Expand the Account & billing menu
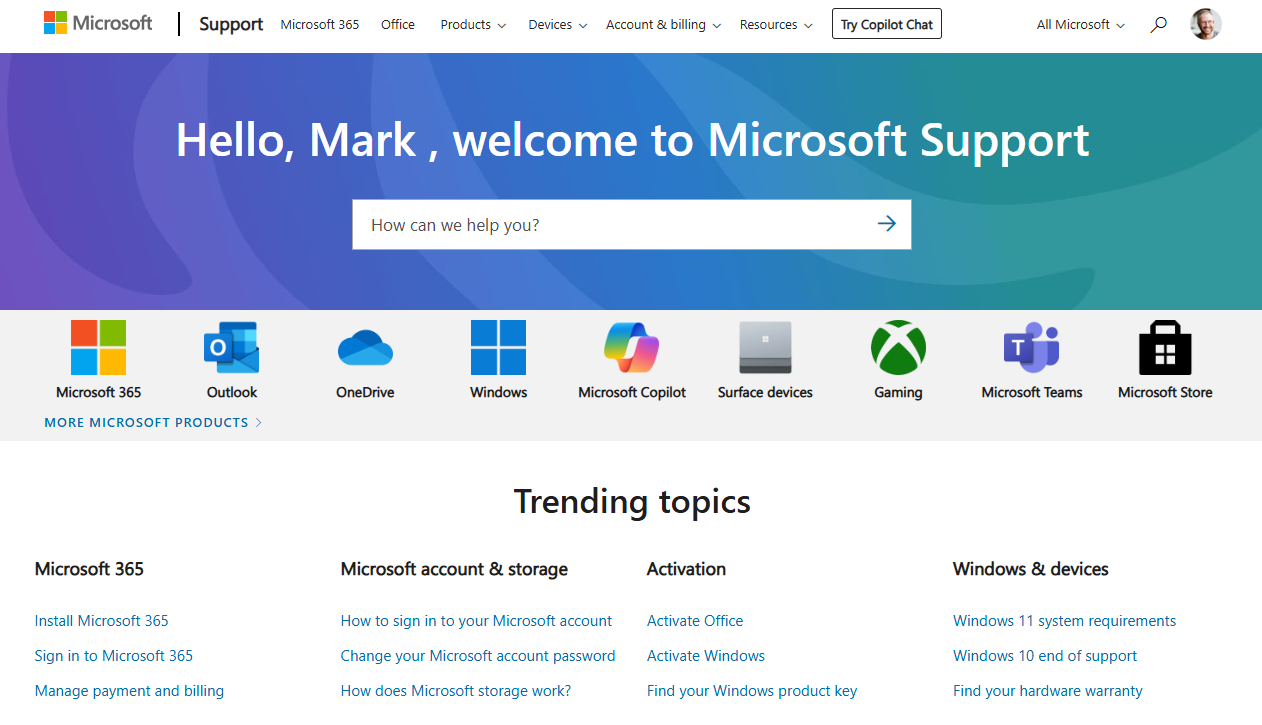 [663, 24]
